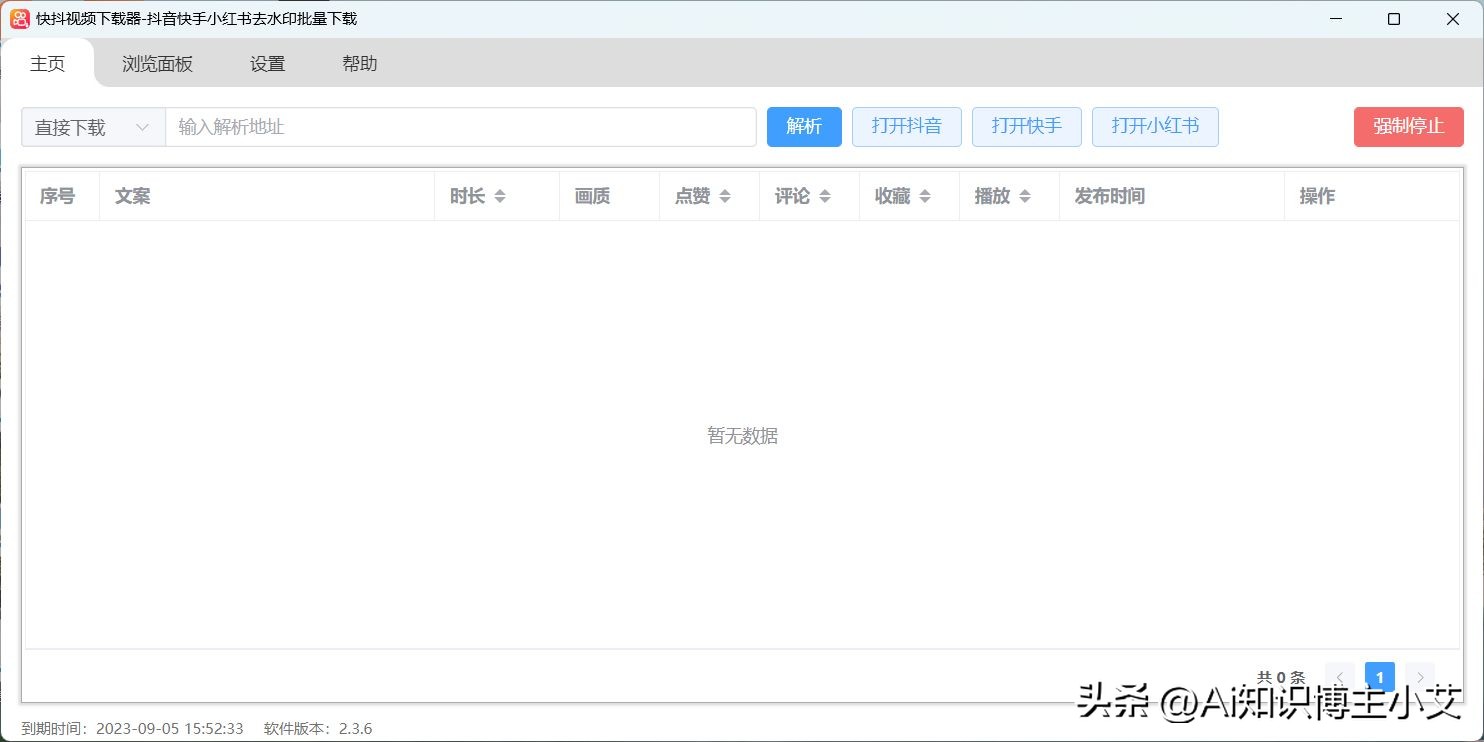
Task: Toggle sorting on the 评论 comments column
Action: tap(825, 196)
